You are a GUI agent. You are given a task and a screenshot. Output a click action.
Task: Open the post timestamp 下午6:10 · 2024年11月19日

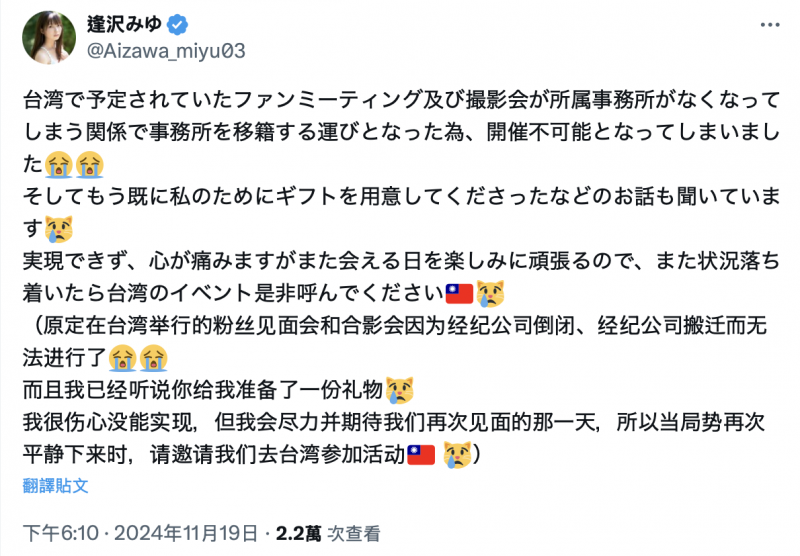point(139,533)
